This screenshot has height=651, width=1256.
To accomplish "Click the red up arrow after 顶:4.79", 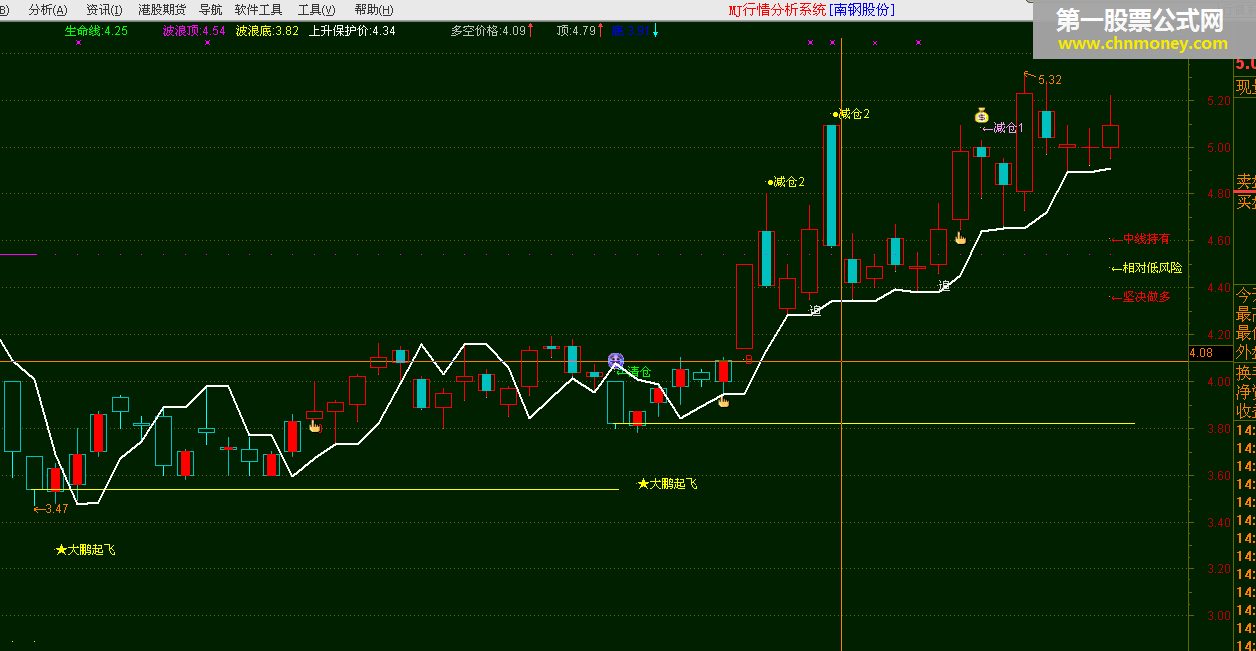I will [x=601, y=31].
